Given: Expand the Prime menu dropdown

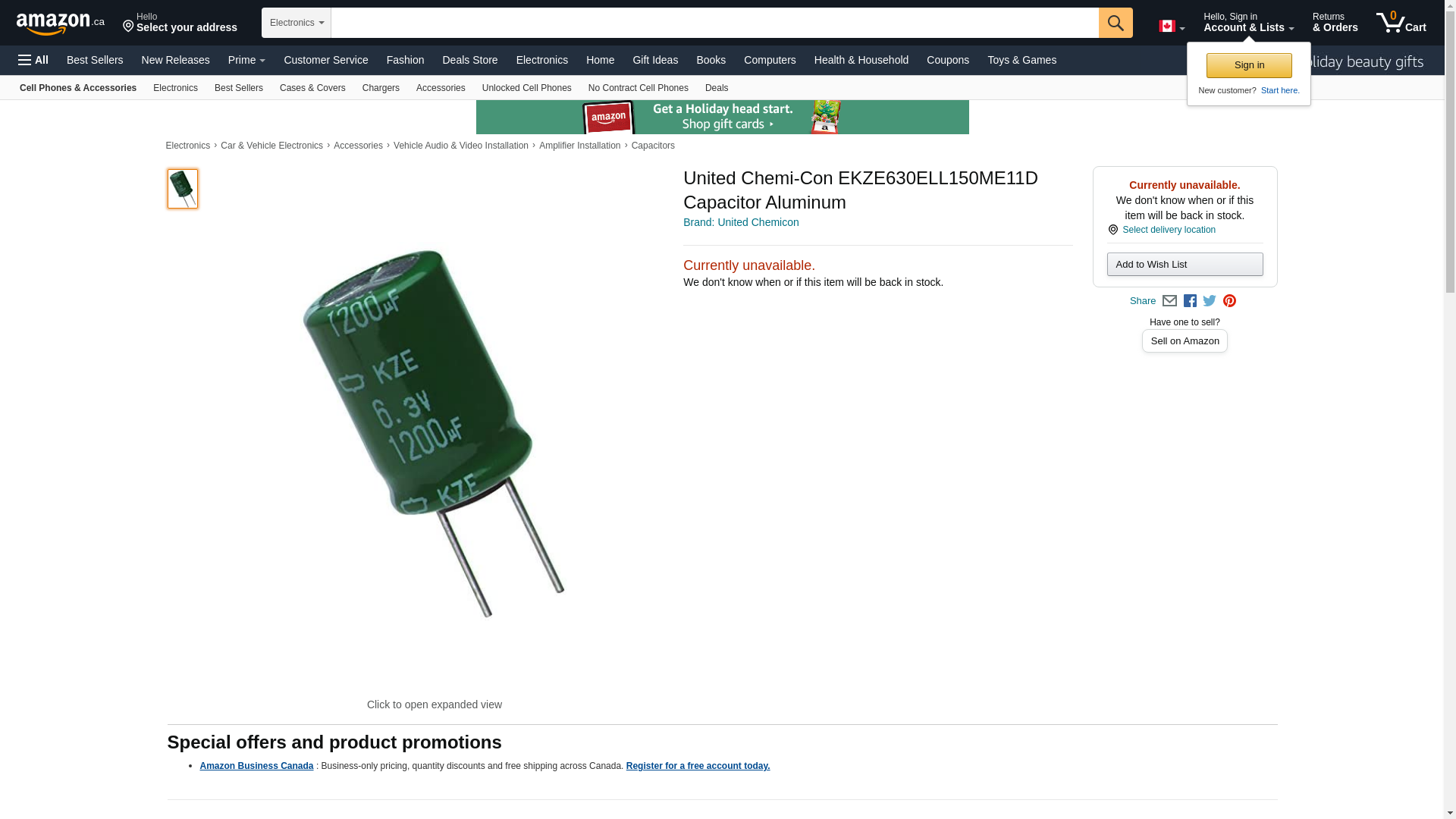Looking at the screenshot, I should coord(246,60).
